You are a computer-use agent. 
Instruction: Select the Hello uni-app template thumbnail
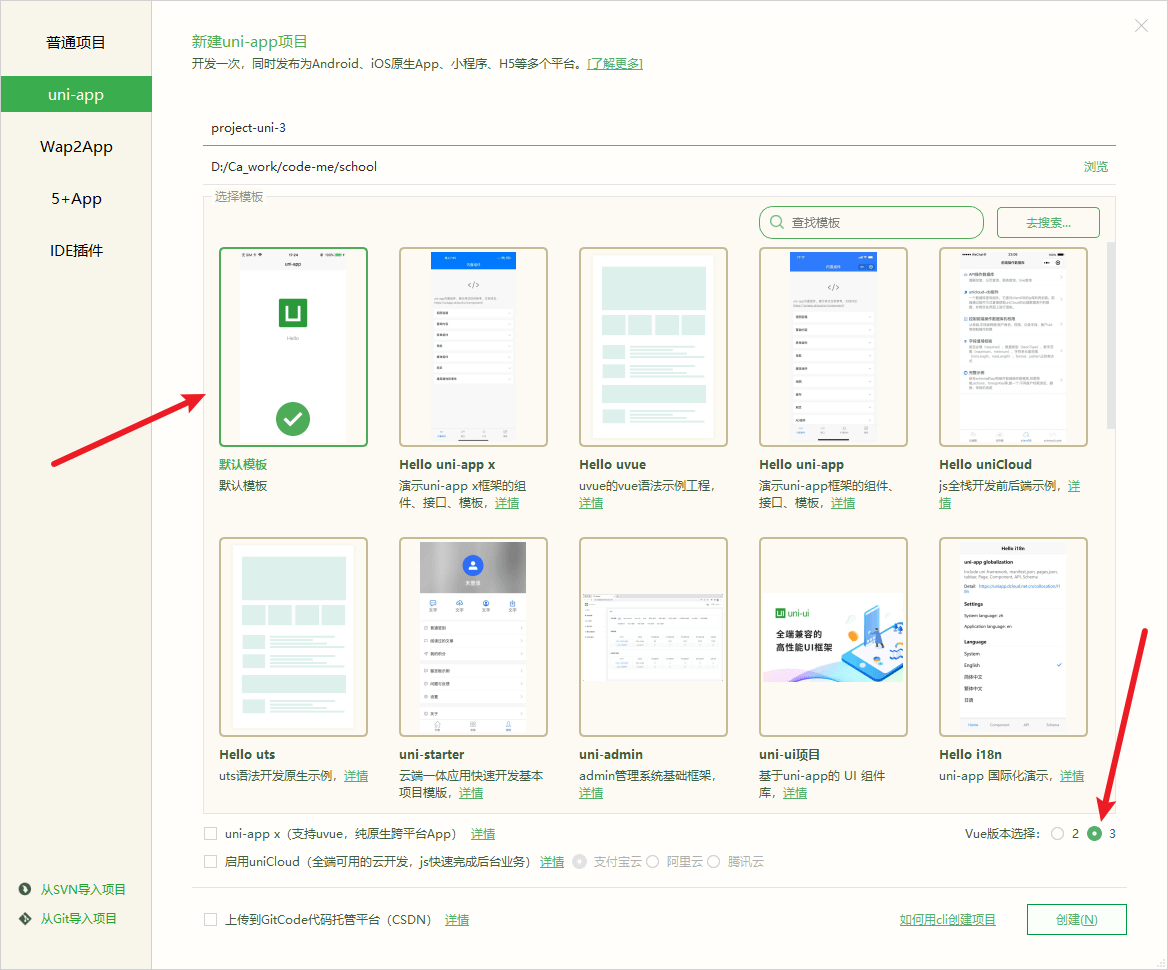[833, 347]
